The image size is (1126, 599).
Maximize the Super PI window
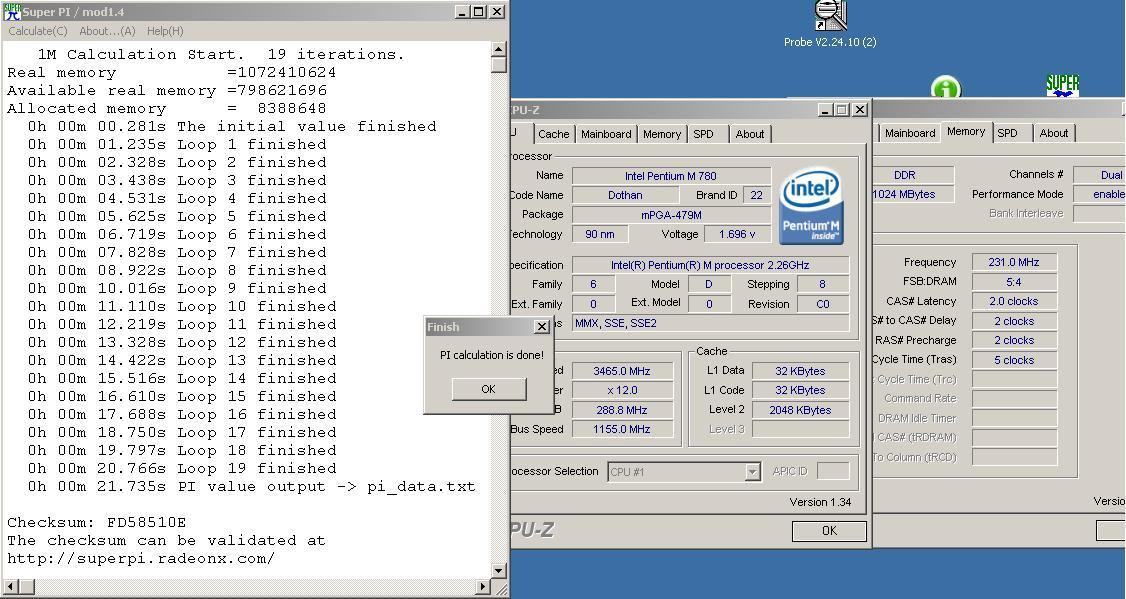point(478,11)
